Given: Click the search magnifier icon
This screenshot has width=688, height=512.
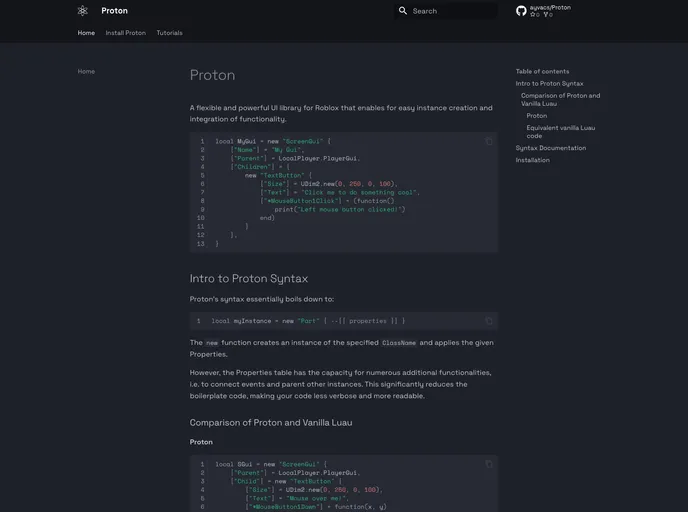Looking at the screenshot, I should pos(403,11).
